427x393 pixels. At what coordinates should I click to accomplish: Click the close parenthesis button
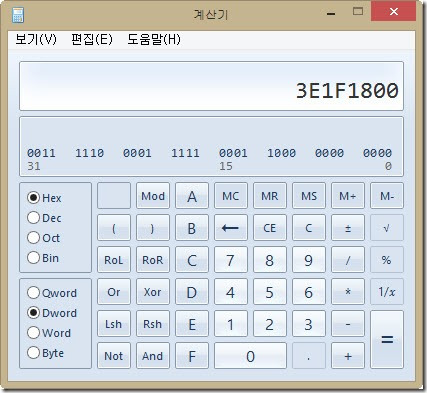pos(153,228)
